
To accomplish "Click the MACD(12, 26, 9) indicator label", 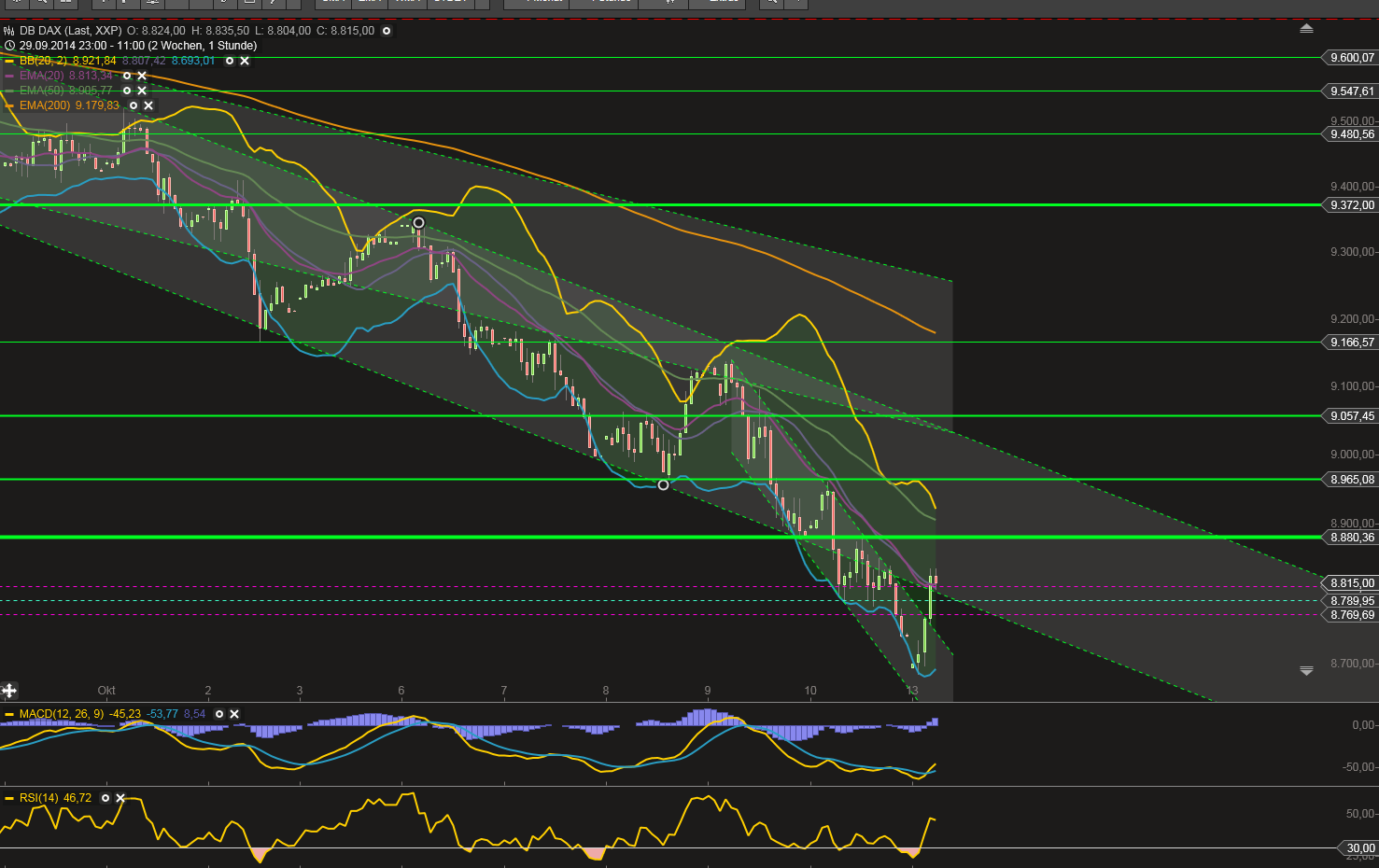I will [x=63, y=714].
